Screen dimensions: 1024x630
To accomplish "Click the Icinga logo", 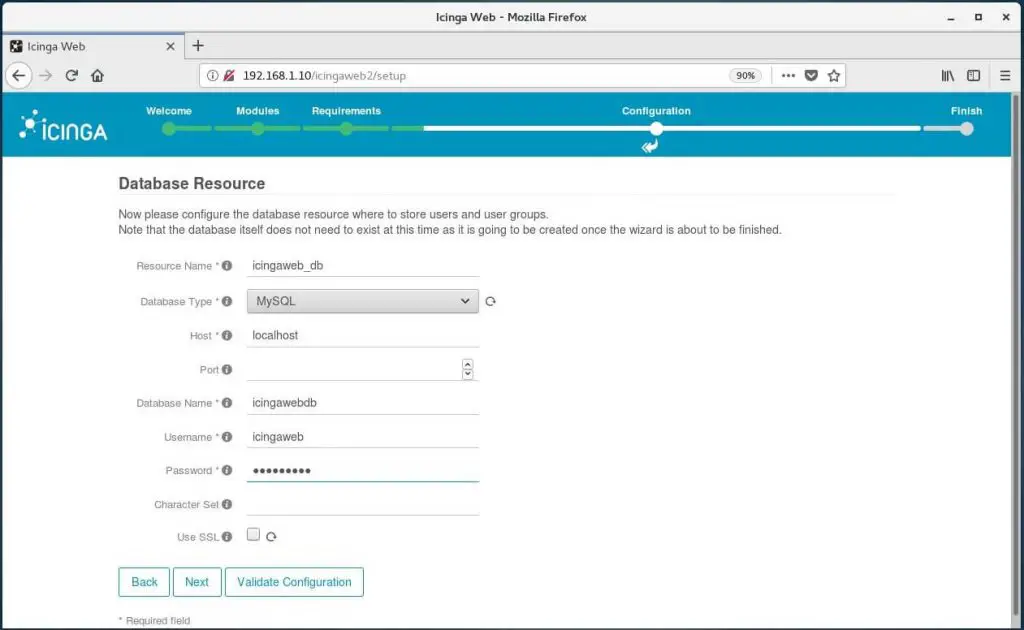I will click(63, 125).
